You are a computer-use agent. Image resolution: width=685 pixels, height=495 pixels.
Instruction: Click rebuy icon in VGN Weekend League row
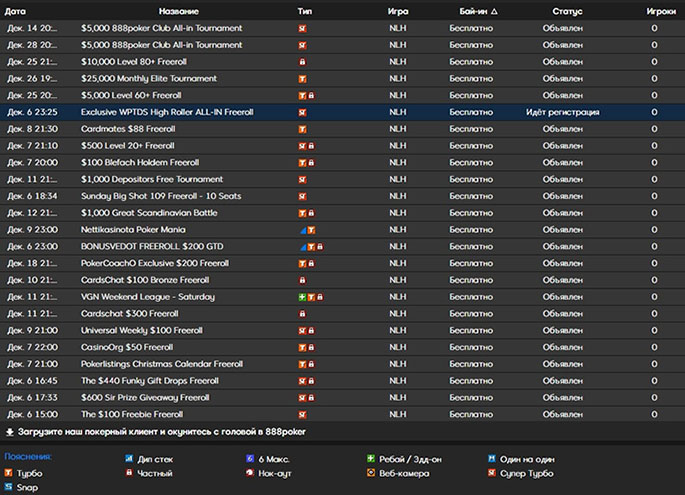tap(302, 297)
